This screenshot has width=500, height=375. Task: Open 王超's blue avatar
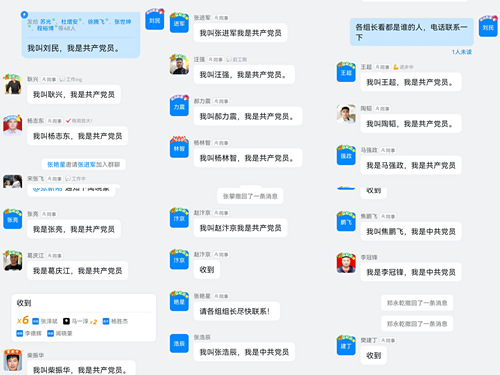click(x=346, y=72)
